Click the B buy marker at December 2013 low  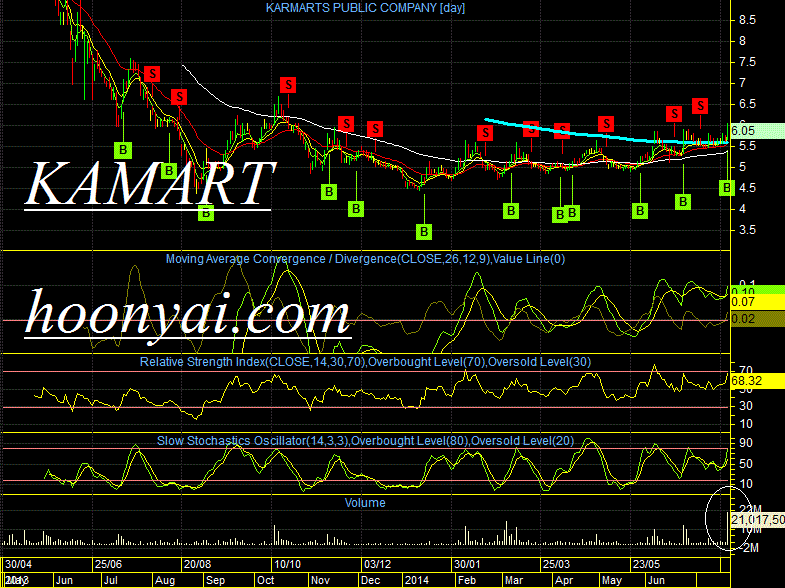[424, 232]
